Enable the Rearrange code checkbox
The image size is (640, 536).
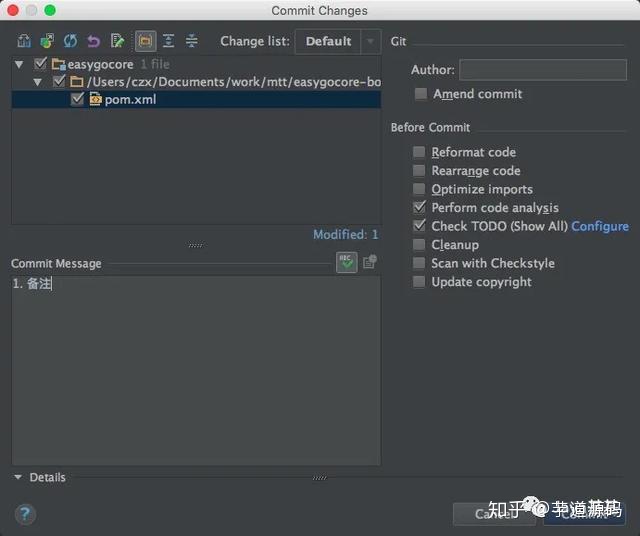pyautogui.click(x=419, y=170)
